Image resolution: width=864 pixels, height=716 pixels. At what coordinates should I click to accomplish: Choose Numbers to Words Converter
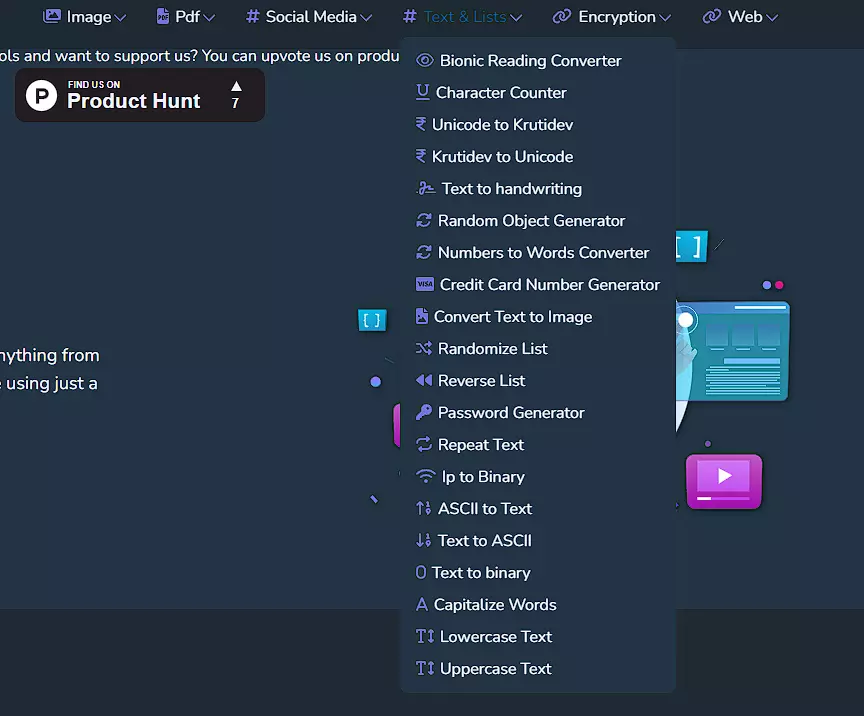pyautogui.click(x=543, y=253)
